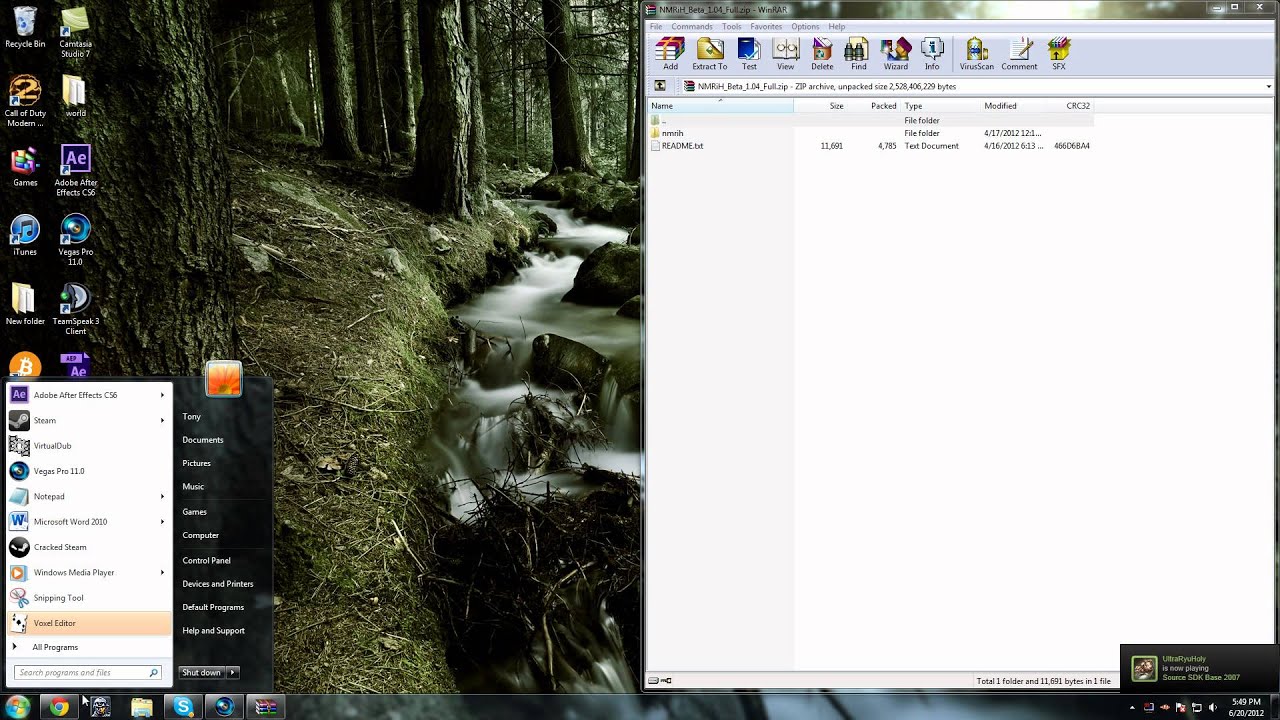
Task: Select the nmrih folder in archive
Action: point(667,133)
